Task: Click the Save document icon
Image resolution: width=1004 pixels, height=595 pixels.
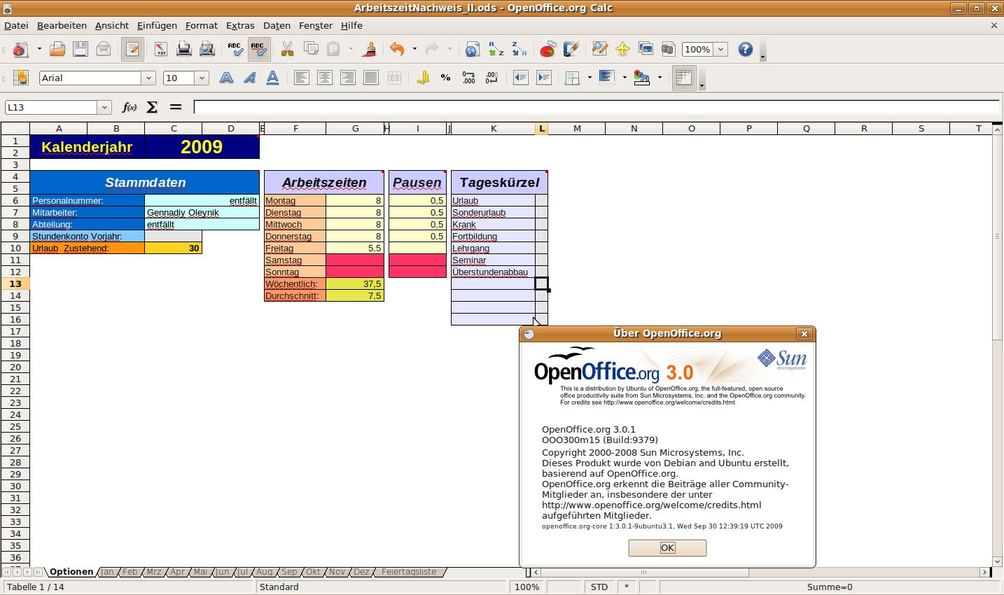Action: [80, 49]
